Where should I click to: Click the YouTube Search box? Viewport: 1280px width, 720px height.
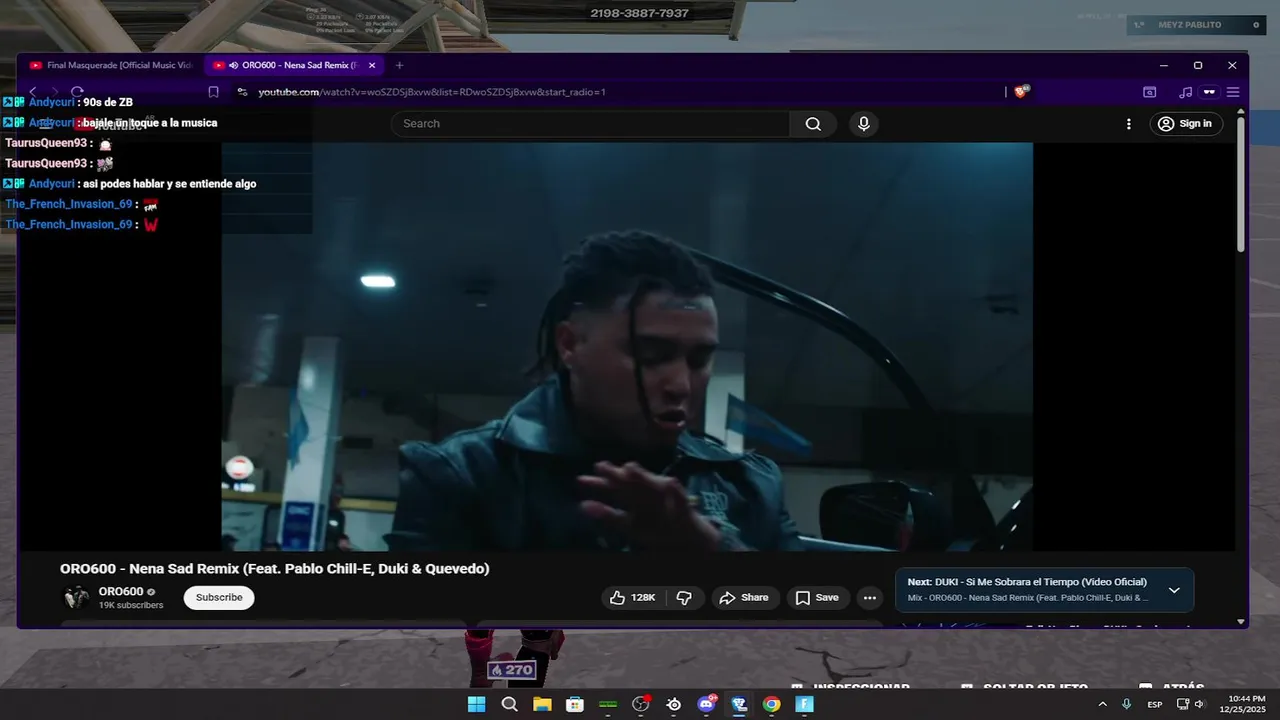click(x=590, y=124)
